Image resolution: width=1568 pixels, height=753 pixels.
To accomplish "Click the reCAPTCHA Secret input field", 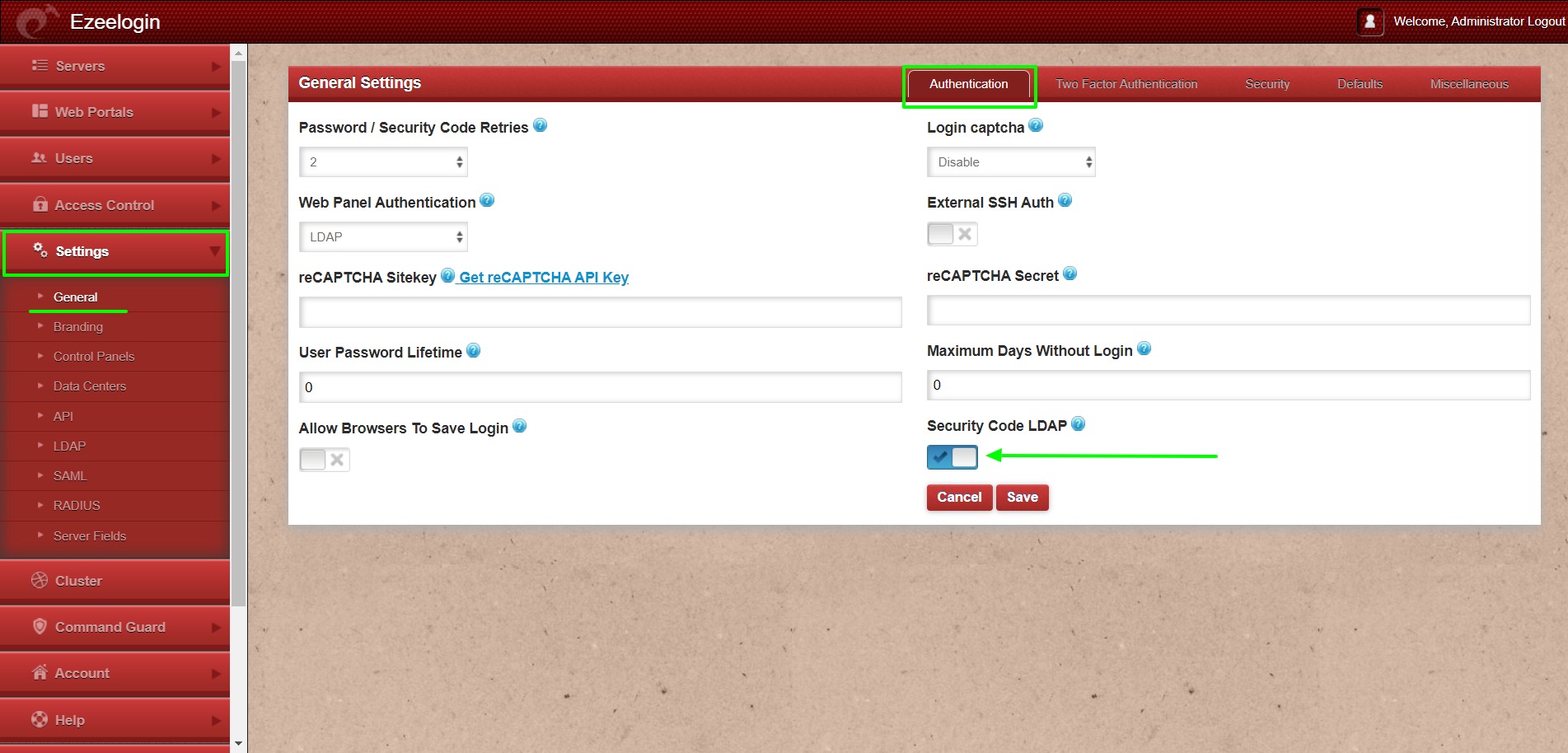I will pos(1229,311).
